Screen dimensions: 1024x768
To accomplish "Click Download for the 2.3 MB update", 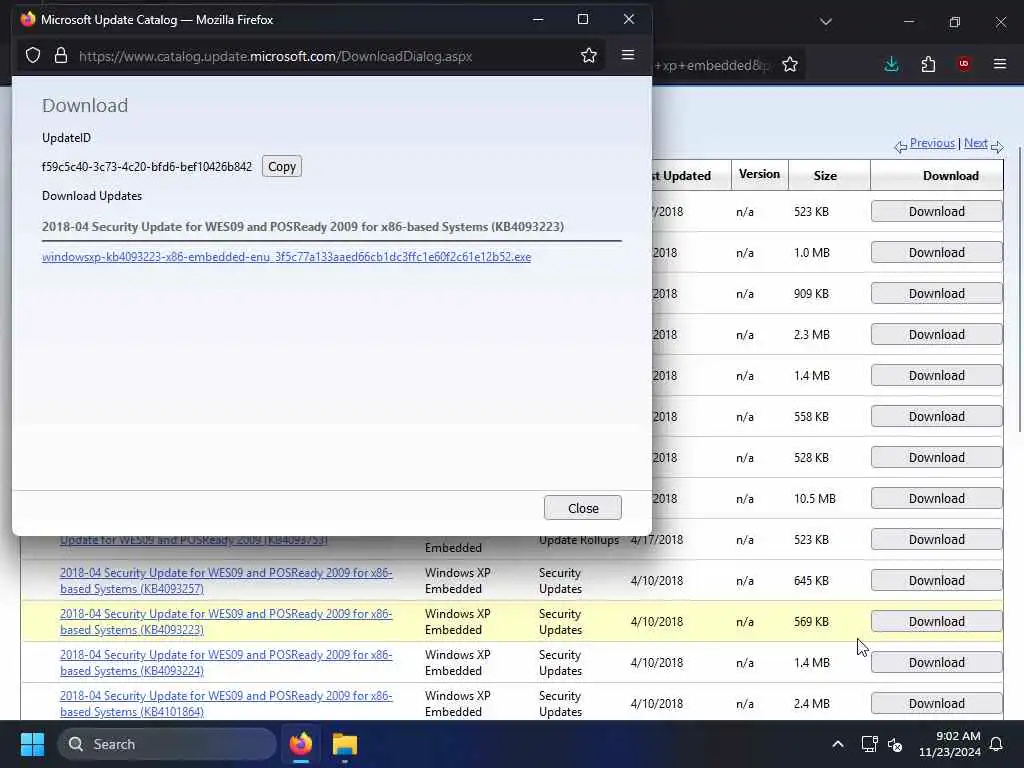I will pyautogui.click(x=936, y=334).
